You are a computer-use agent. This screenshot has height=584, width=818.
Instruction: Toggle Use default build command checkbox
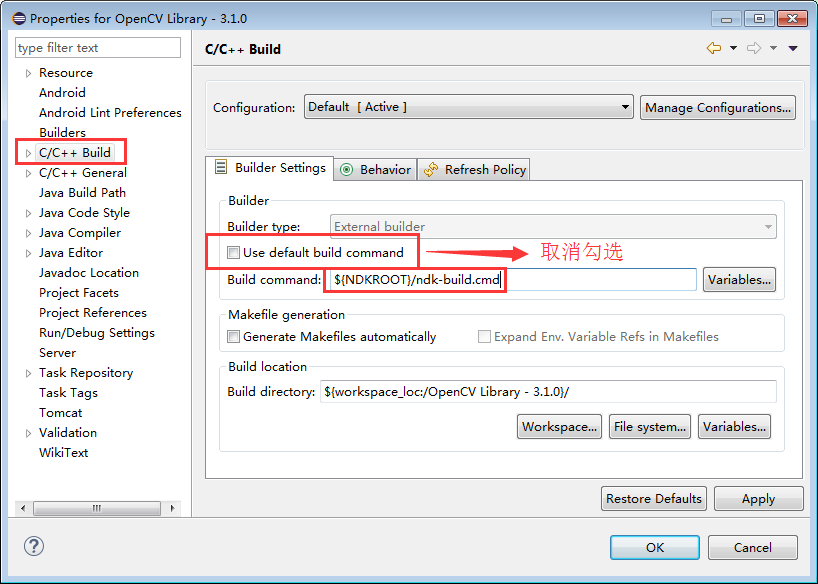click(233, 253)
